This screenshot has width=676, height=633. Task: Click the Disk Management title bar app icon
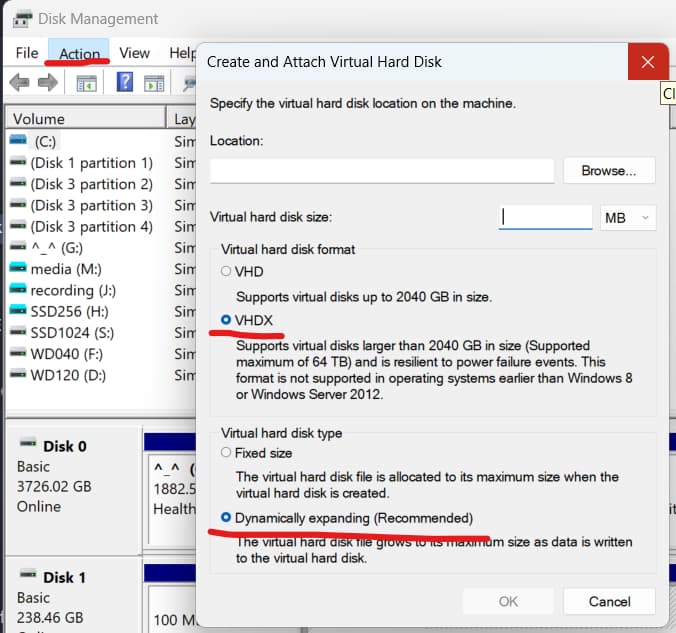[21, 19]
